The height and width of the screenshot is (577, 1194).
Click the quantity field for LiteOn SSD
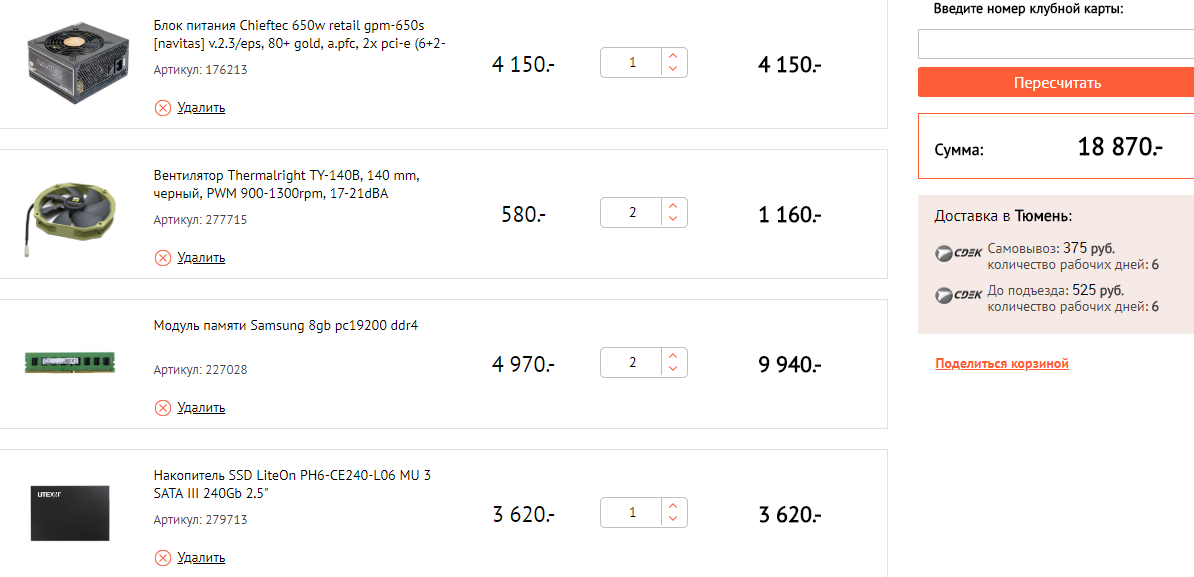tap(632, 513)
